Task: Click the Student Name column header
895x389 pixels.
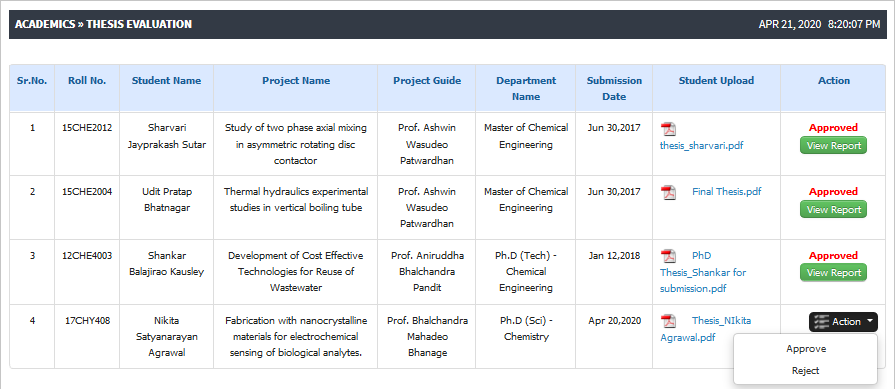Action: point(166,80)
